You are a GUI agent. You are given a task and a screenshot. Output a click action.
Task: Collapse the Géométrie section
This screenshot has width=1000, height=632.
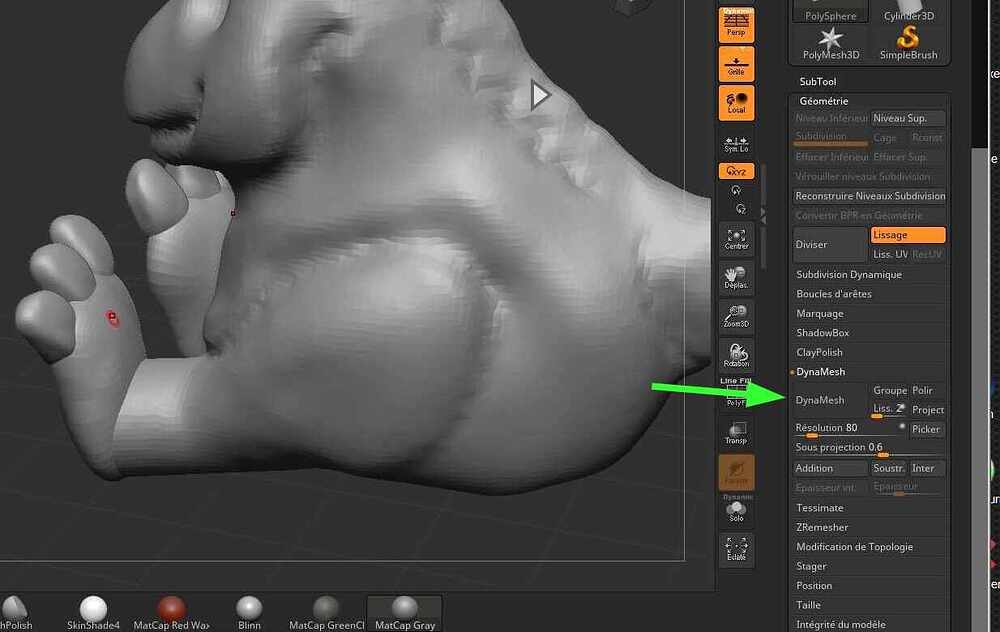click(x=824, y=101)
